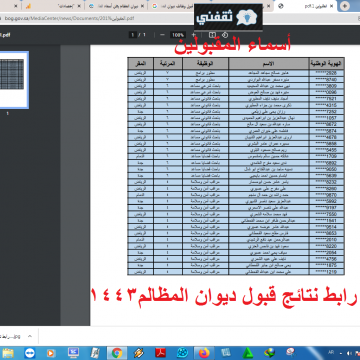Rotate the PDF document
This screenshot has width=360, height=360.
point(225,35)
